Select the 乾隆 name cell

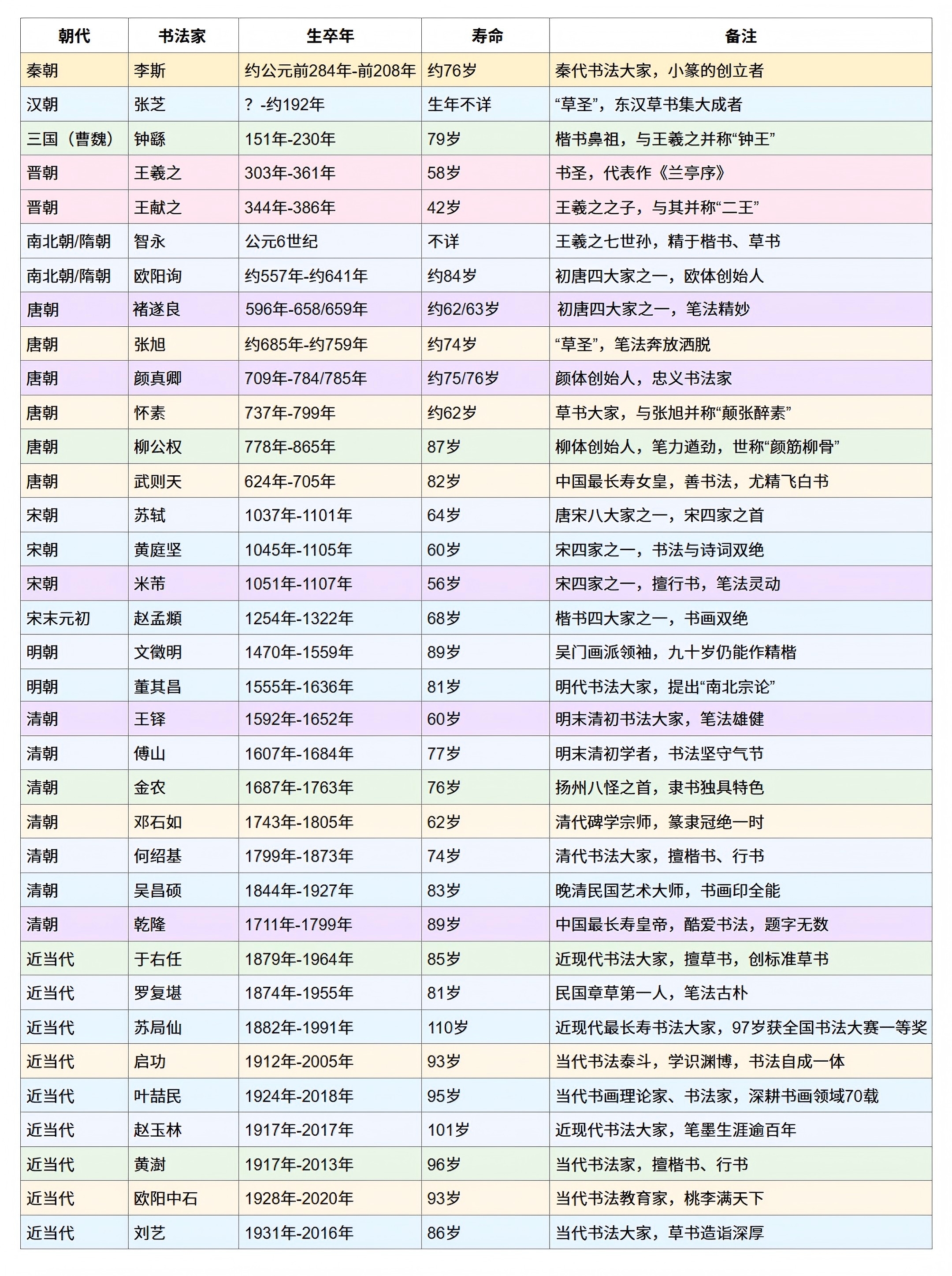click(x=150, y=925)
